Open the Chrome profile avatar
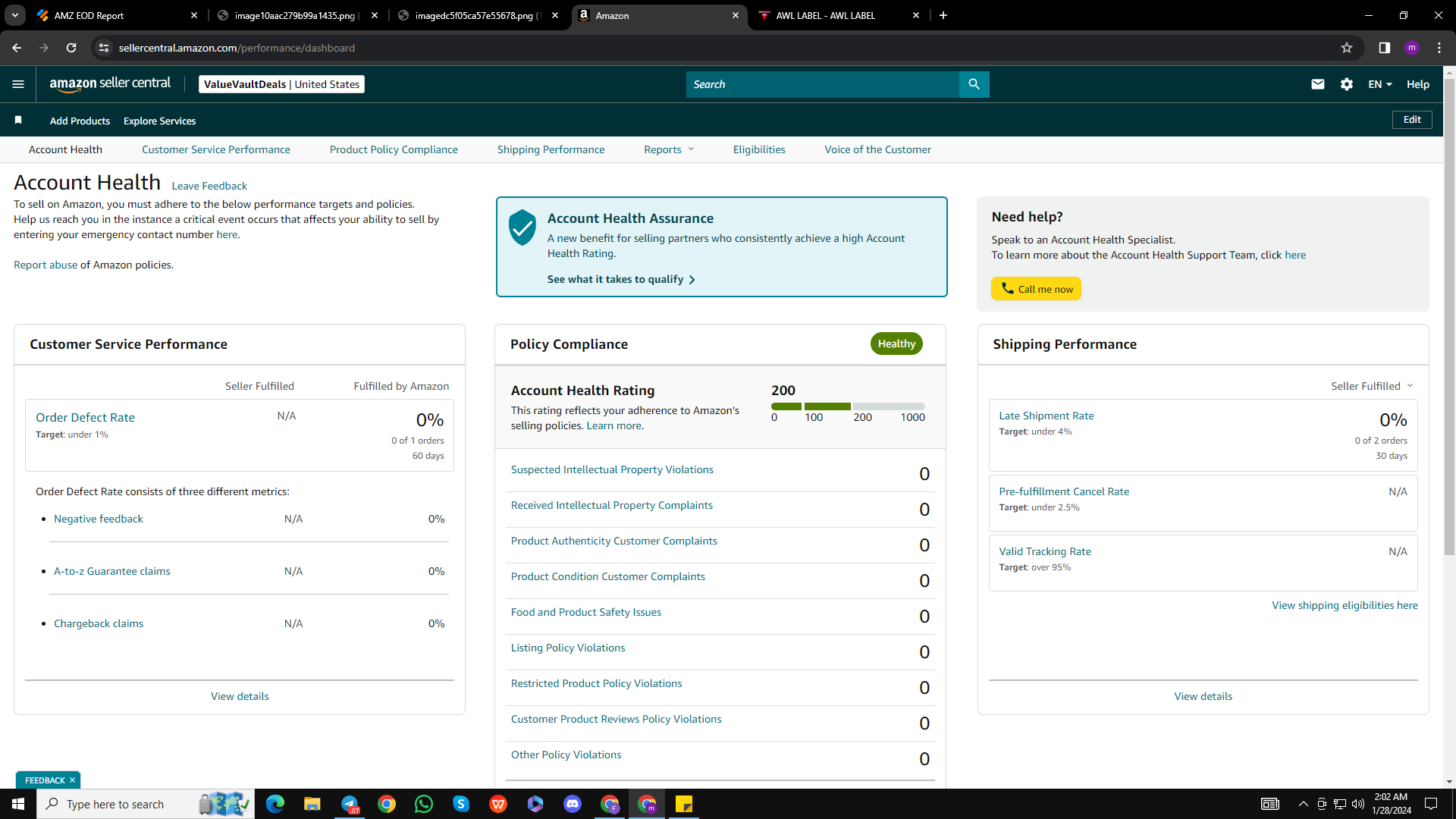The width and height of the screenshot is (1456, 819). pos(1412,48)
